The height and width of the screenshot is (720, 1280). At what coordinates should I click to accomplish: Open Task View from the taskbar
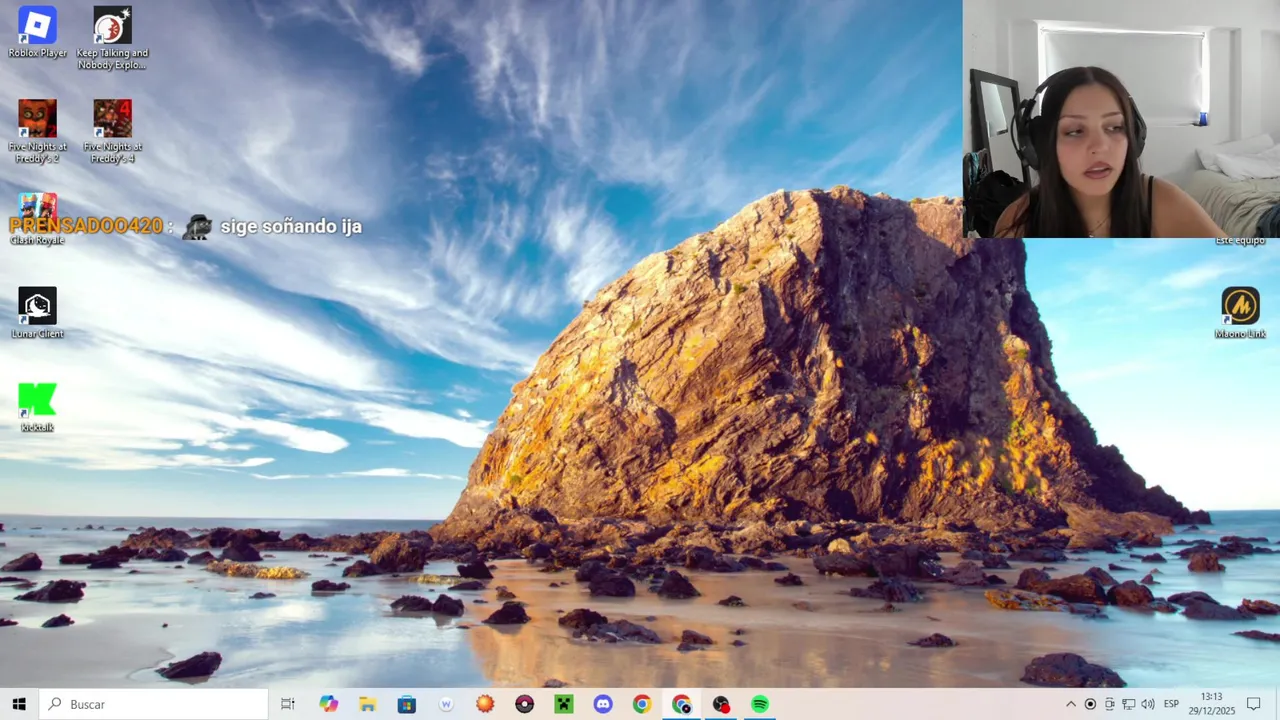pyautogui.click(x=288, y=704)
